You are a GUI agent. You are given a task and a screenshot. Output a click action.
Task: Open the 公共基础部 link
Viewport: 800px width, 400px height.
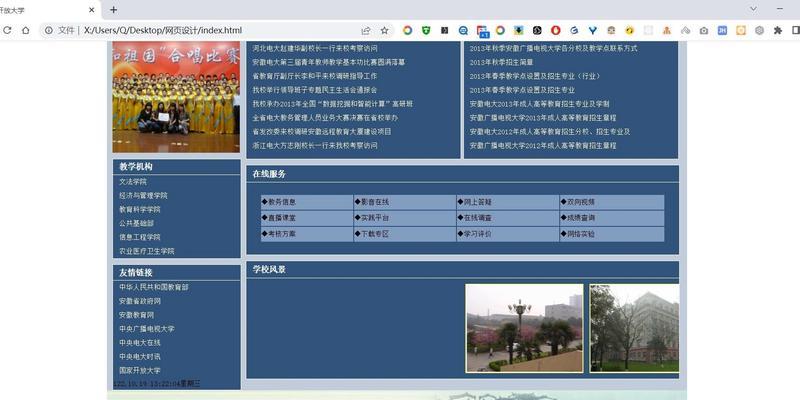[x=136, y=223]
